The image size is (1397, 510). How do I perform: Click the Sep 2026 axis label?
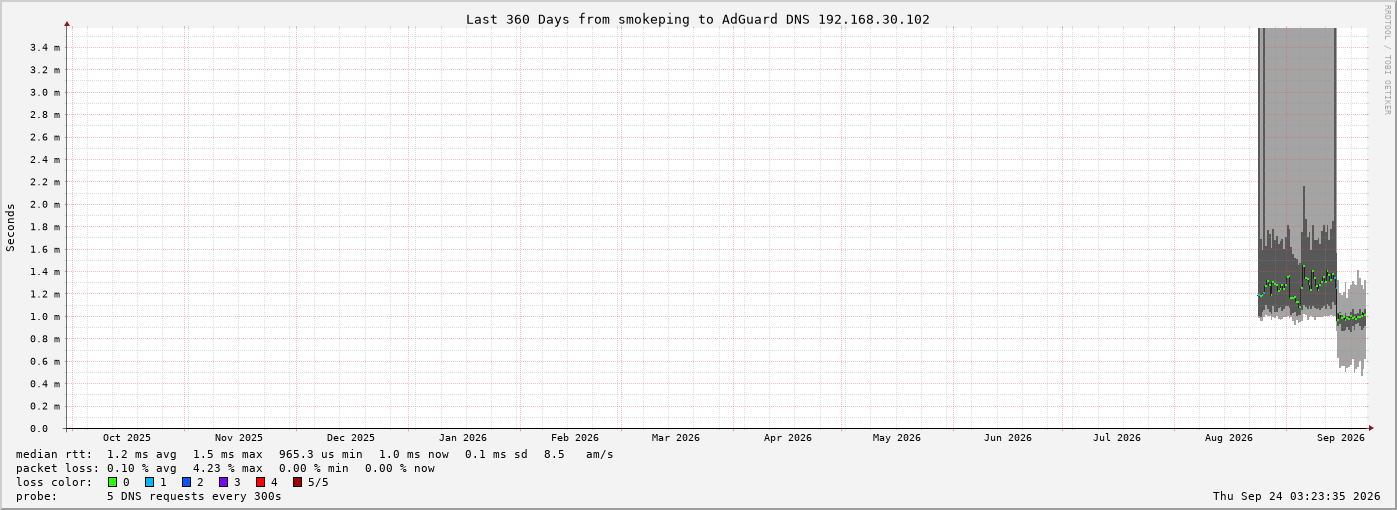(x=1341, y=437)
